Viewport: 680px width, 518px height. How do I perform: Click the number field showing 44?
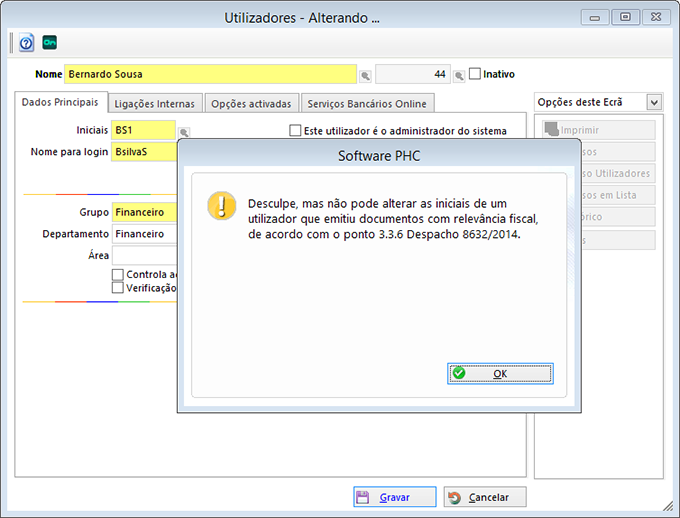[x=413, y=74]
